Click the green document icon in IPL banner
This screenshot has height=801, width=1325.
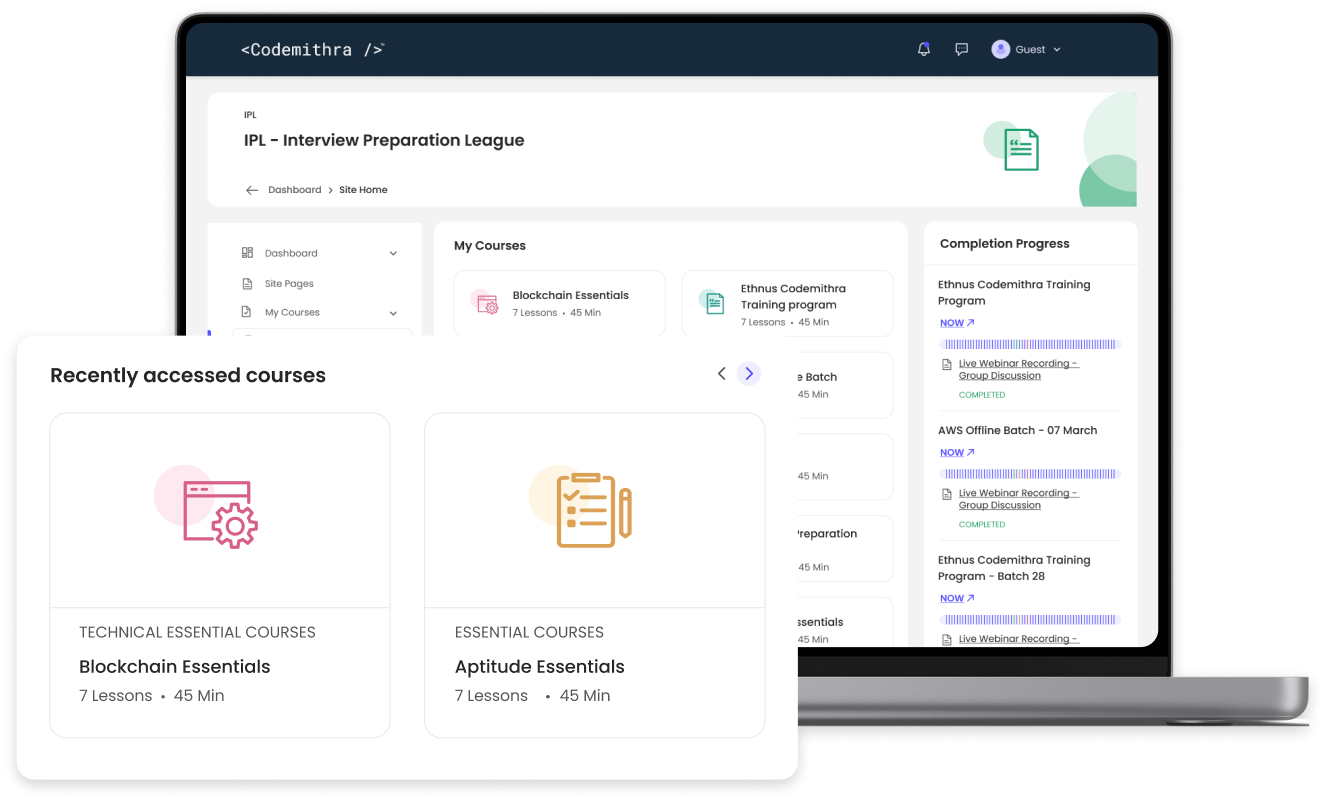[1021, 150]
